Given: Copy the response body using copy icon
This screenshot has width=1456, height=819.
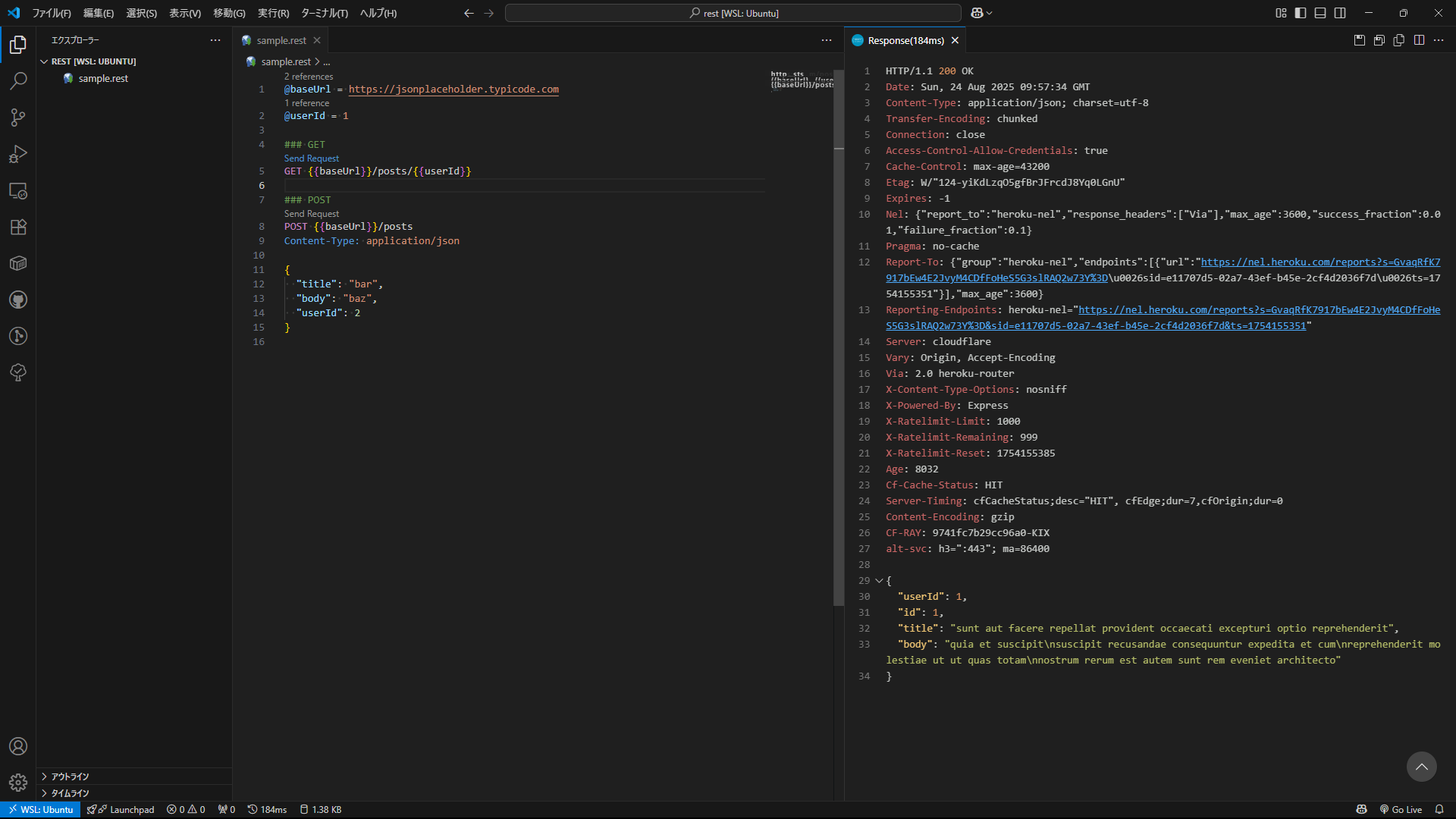Looking at the screenshot, I should [1398, 40].
